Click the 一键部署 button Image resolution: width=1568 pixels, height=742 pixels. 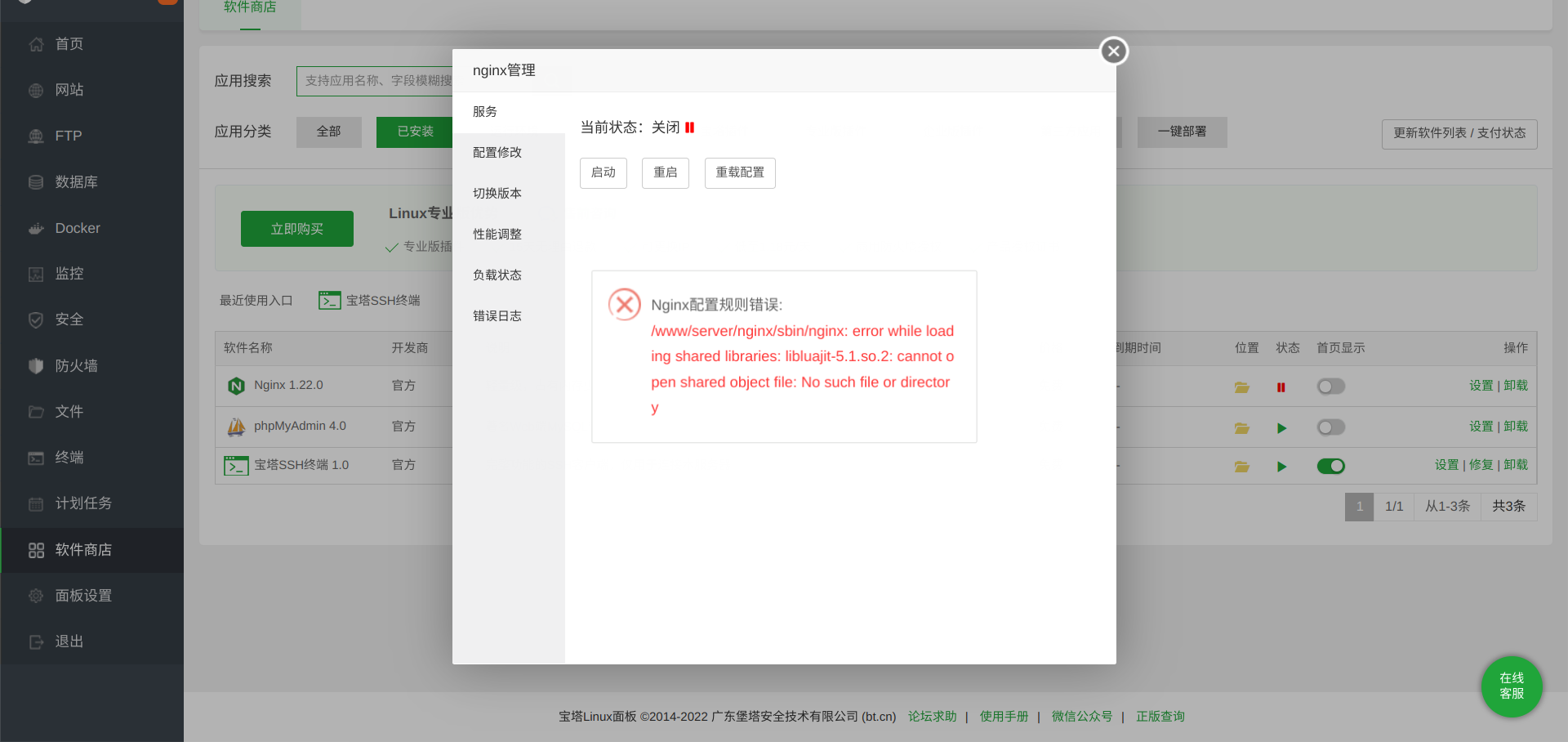(x=1182, y=132)
